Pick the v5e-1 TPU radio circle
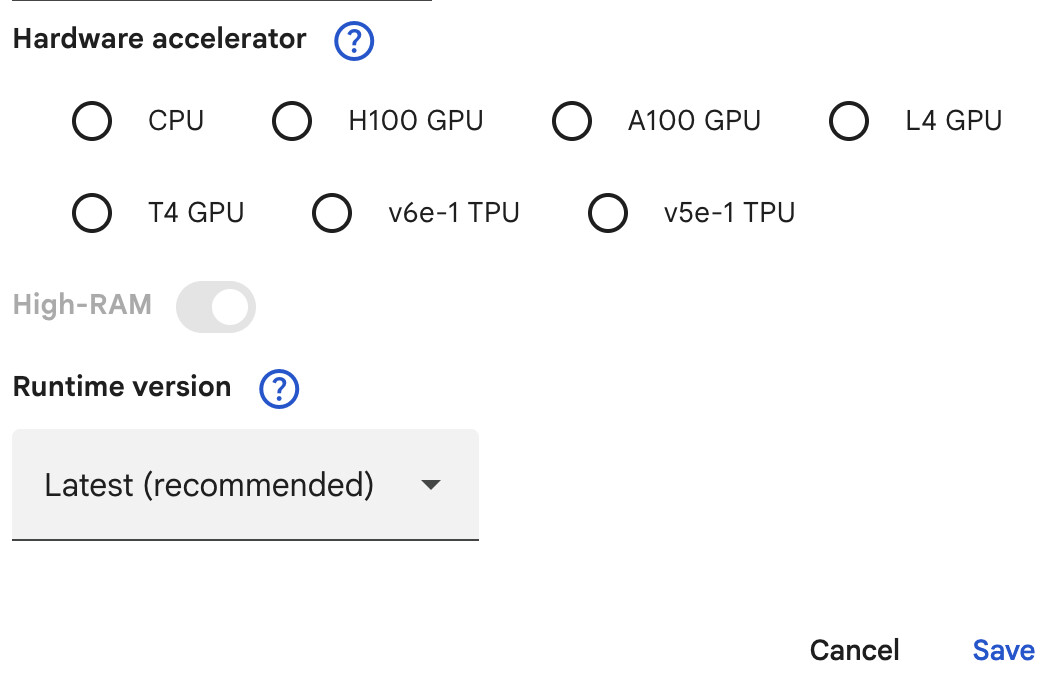The height and width of the screenshot is (686, 1058). (x=608, y=213)
